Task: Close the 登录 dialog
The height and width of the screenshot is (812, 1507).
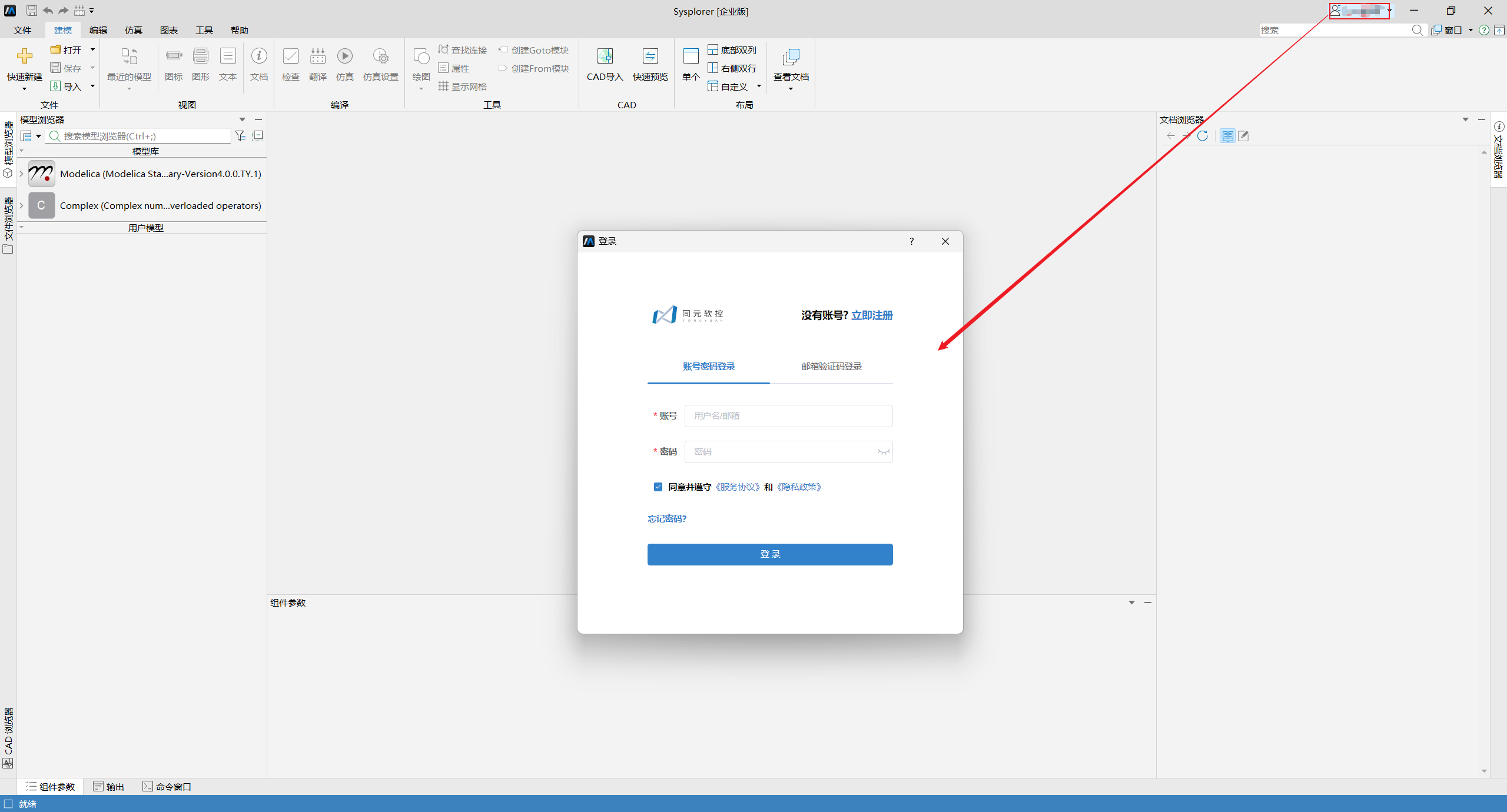Action: (945, 241)
